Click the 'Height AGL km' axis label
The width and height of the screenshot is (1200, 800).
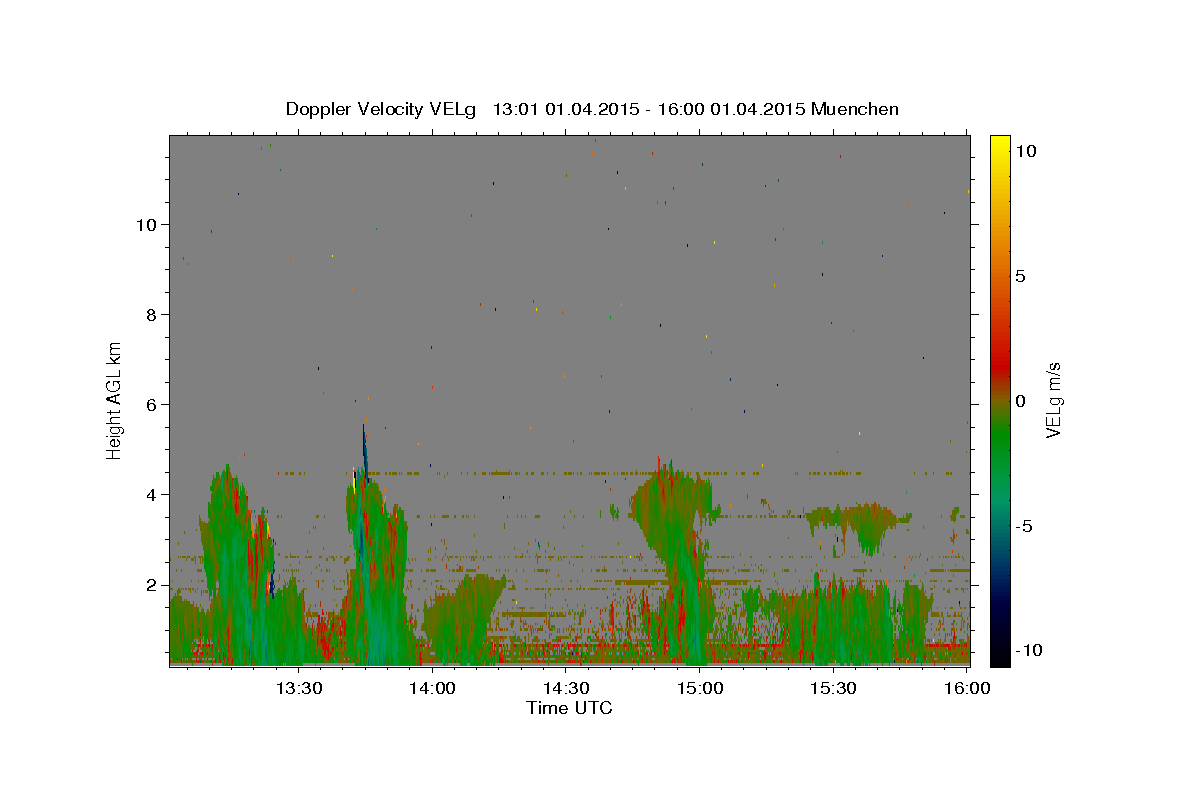[x=115, y=400]
